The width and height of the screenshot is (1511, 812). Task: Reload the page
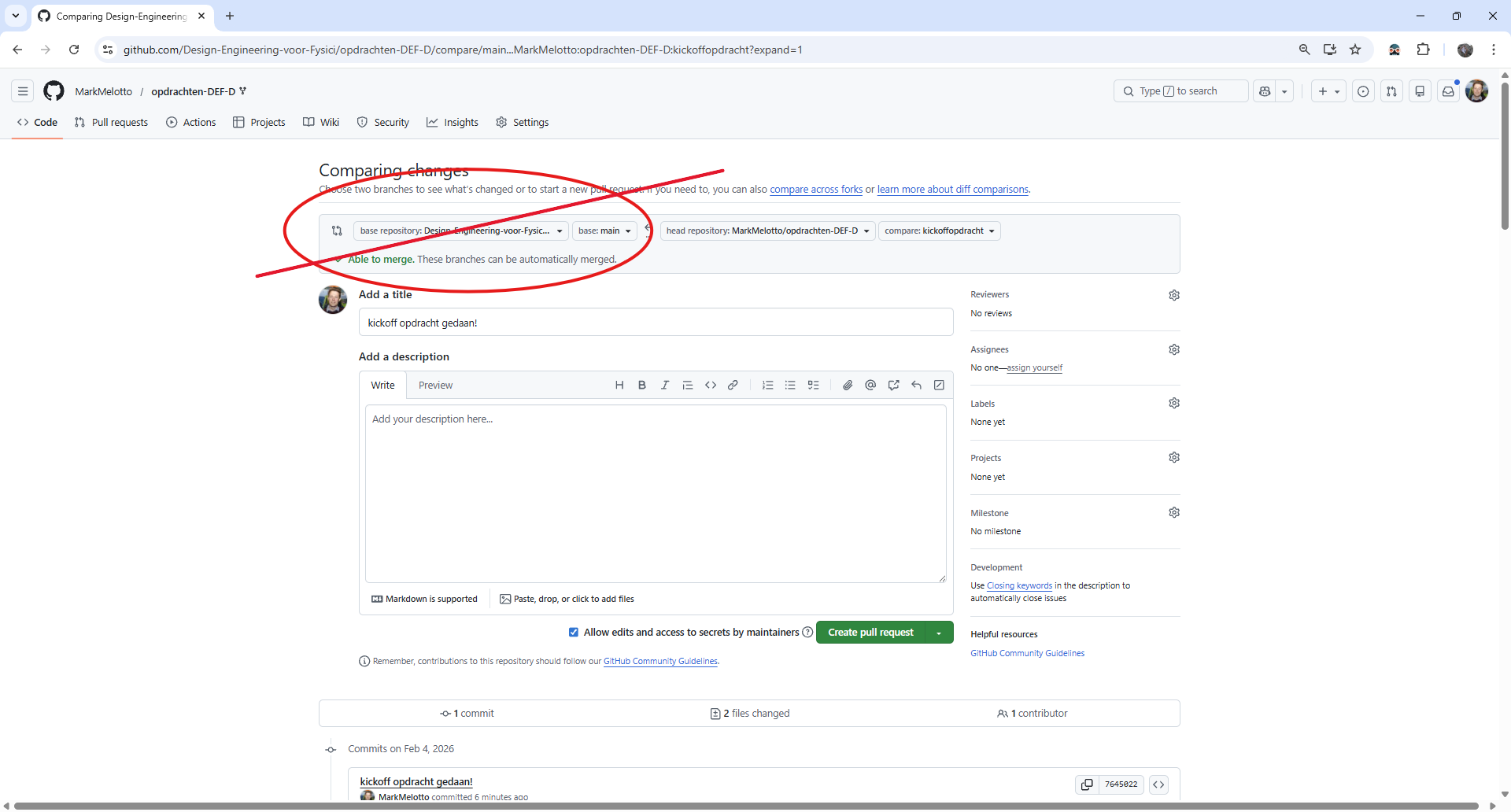pyautogui.click(x=74, y=50)
